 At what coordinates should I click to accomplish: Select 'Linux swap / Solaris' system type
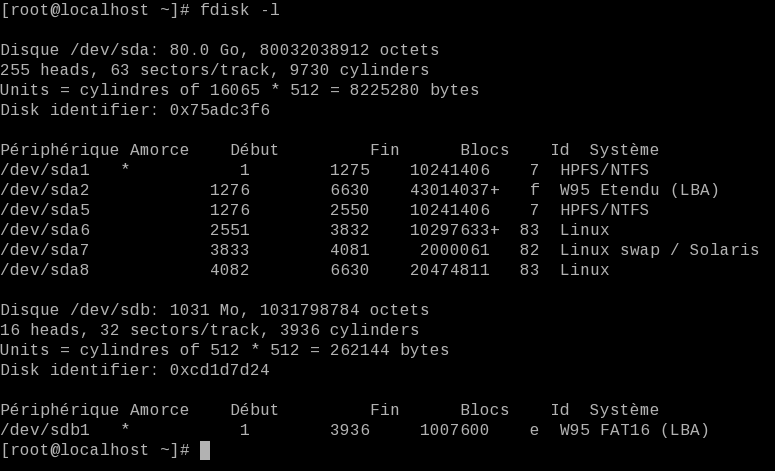(x=659, y=250)
